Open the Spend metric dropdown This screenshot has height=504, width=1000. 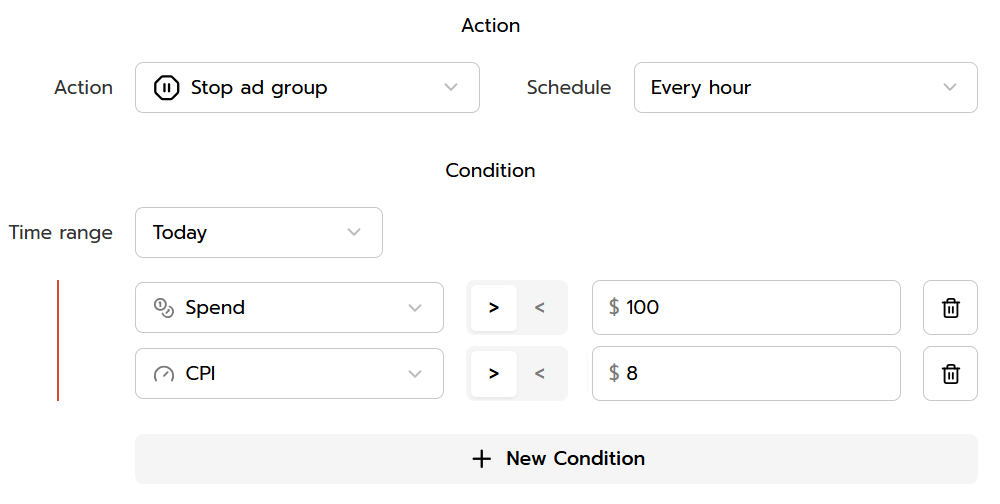pos(289,307)
